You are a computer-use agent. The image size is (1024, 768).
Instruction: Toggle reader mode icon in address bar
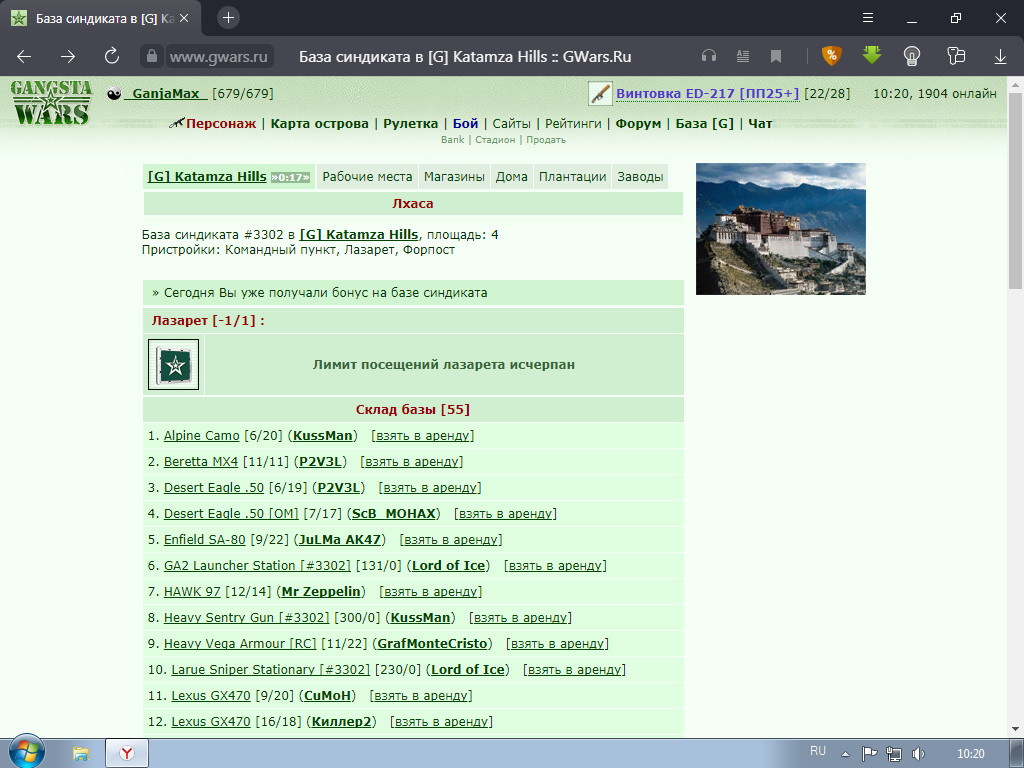(743, 56)
